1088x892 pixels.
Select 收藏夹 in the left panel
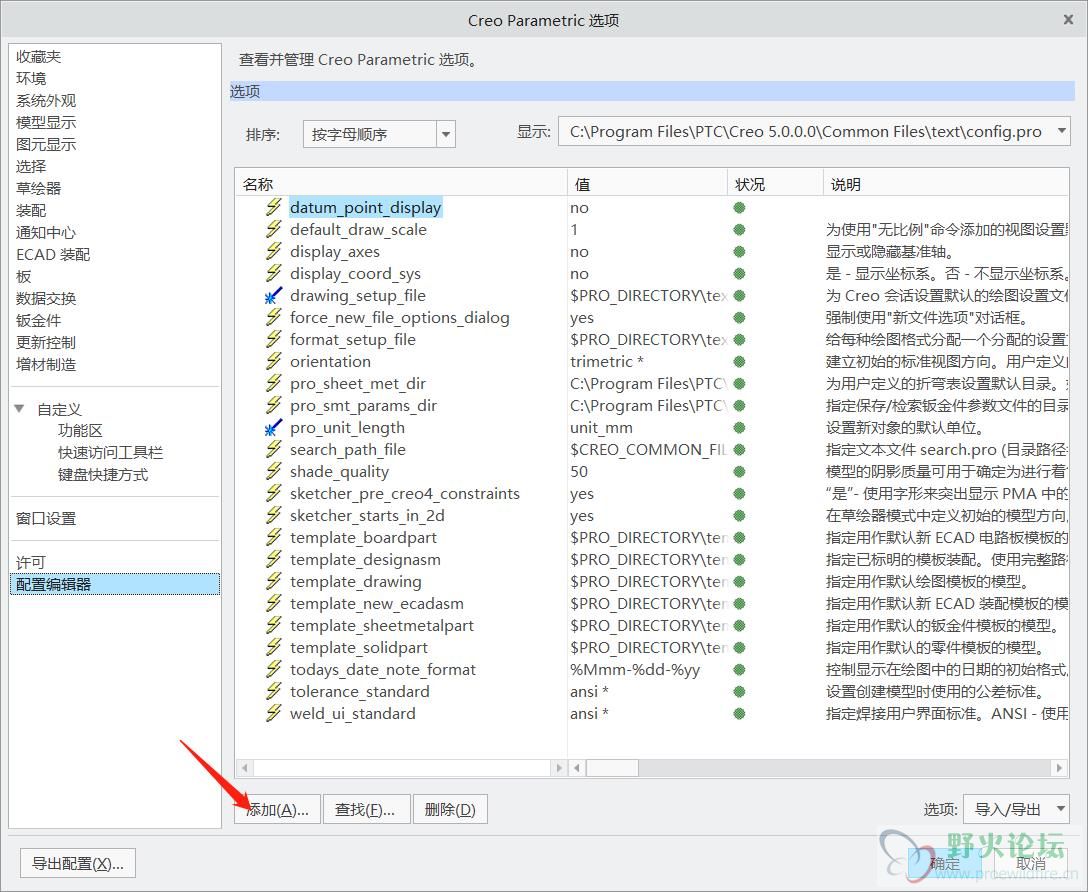click(39, 57)
